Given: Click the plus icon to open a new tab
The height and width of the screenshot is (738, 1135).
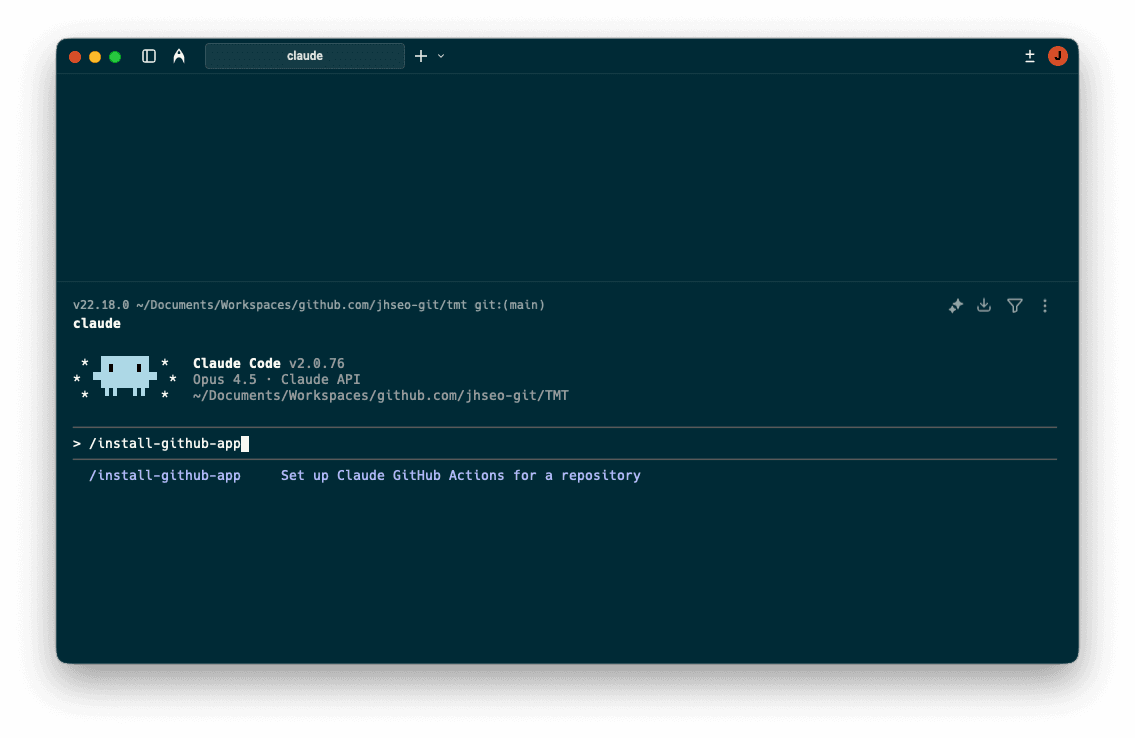Looking at the screenshot, I should (x=420, y=56).
